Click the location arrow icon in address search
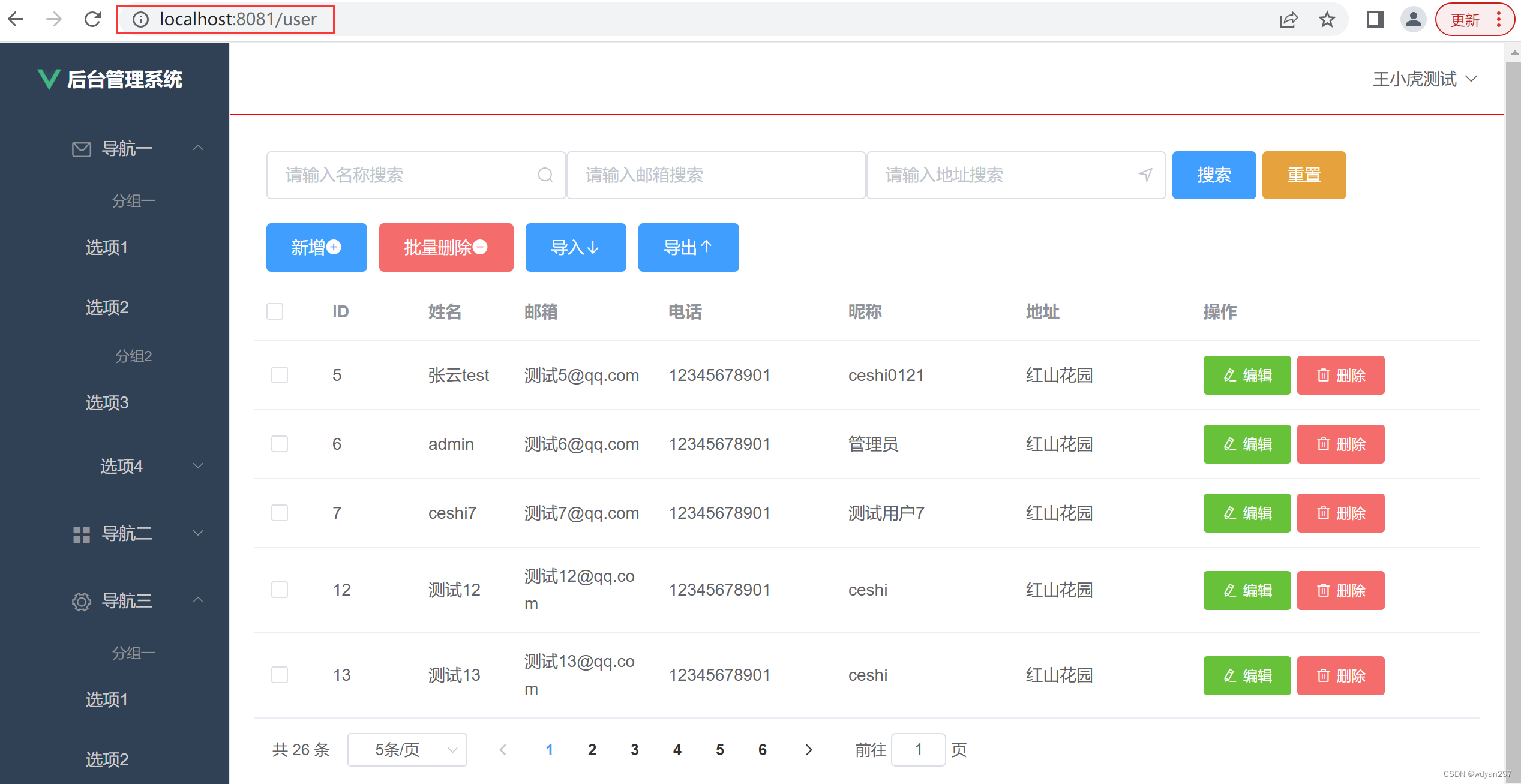 point(1145,175)
